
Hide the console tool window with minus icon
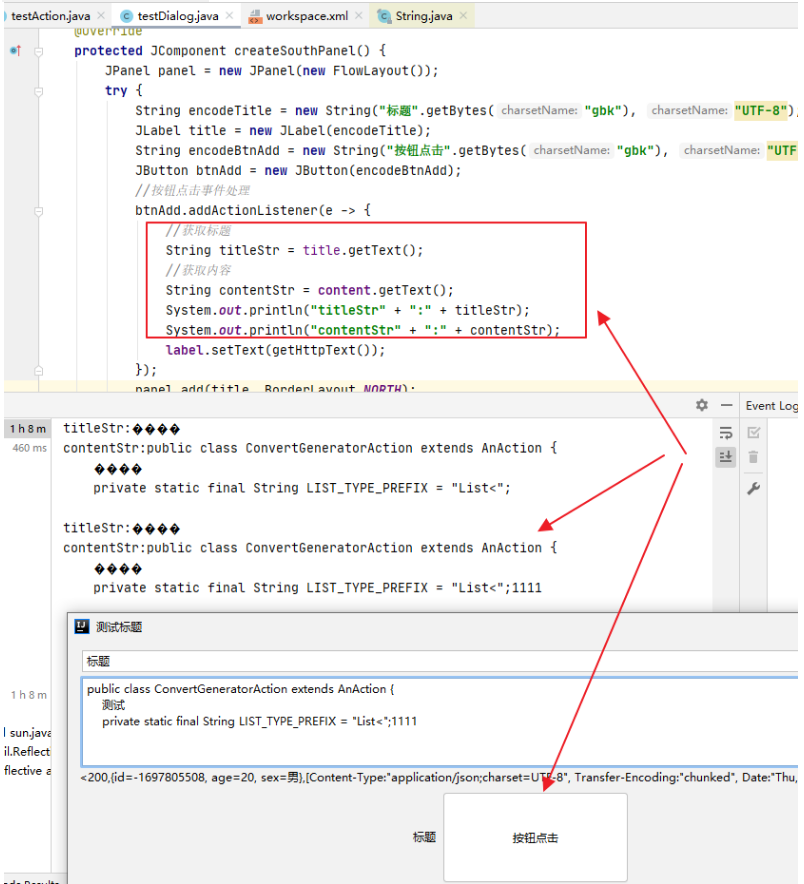(x=726, y=405)
